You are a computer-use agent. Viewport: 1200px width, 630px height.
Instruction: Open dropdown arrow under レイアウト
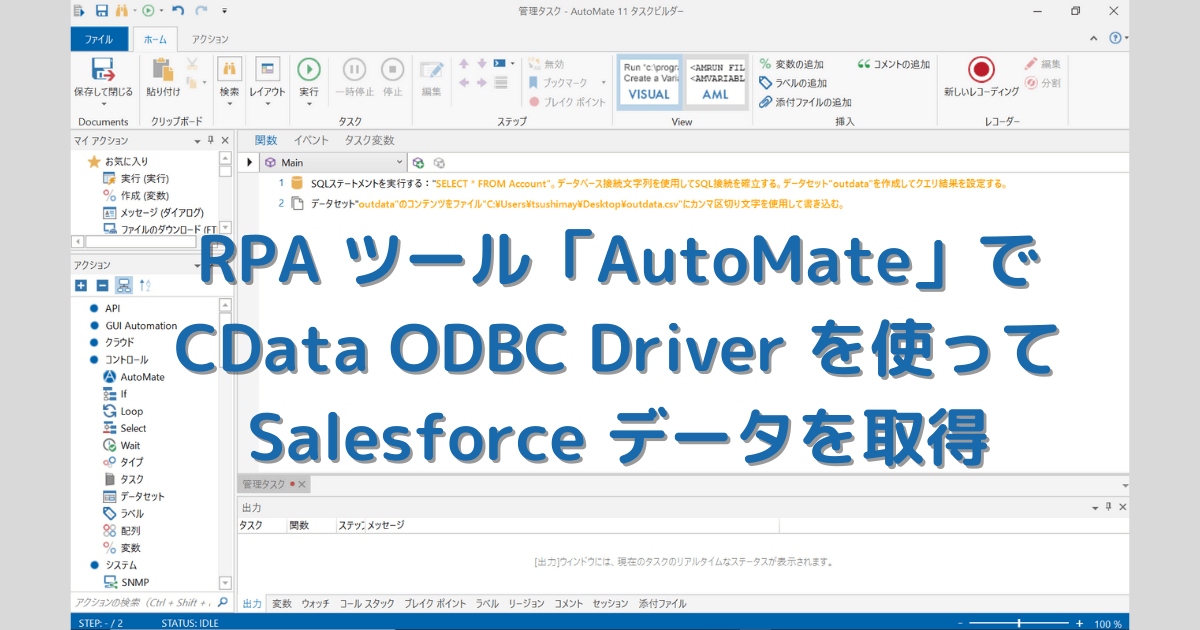tap(266, 105)
